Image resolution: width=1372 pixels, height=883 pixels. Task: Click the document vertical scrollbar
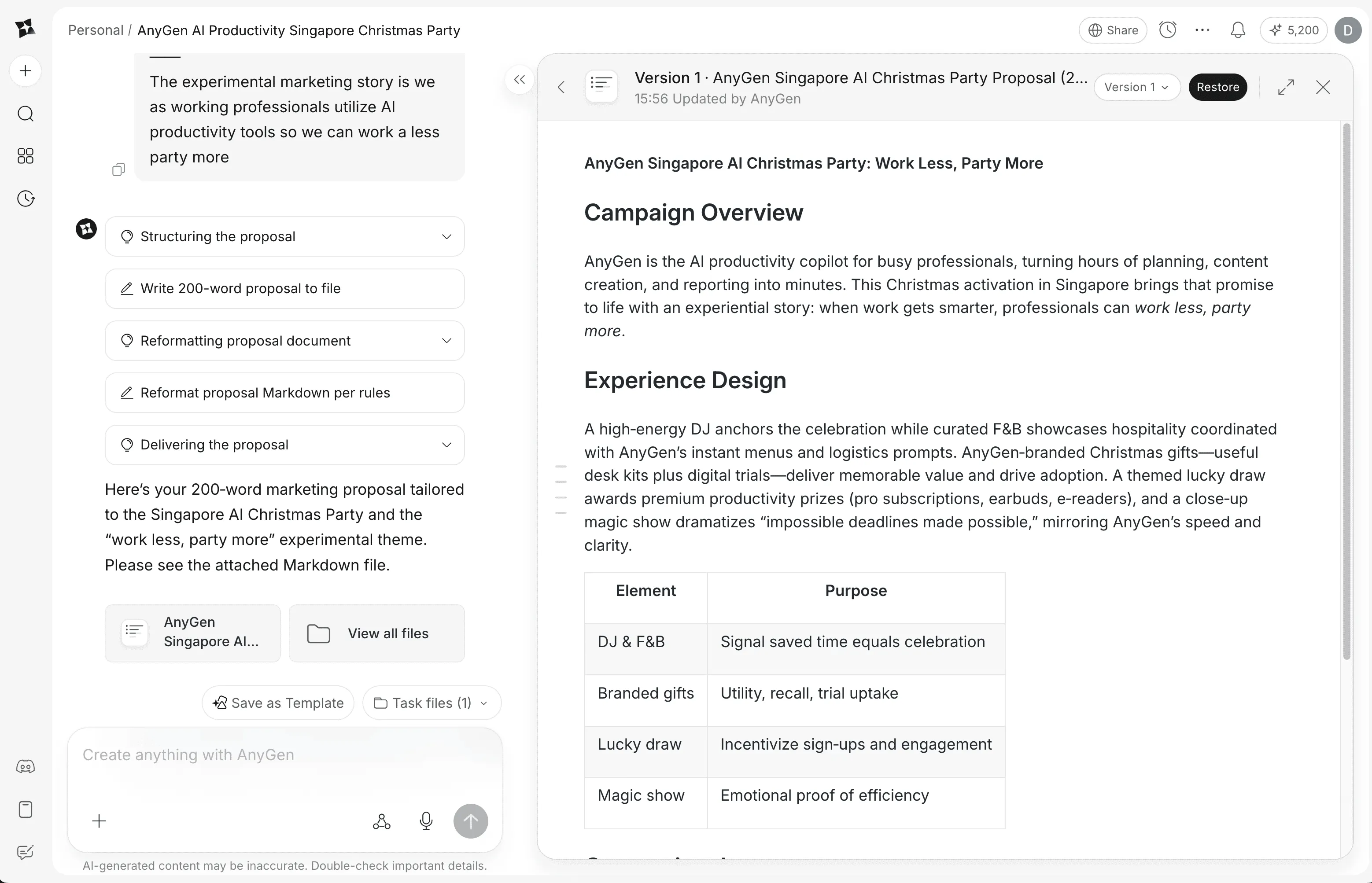pos(1347,392)
